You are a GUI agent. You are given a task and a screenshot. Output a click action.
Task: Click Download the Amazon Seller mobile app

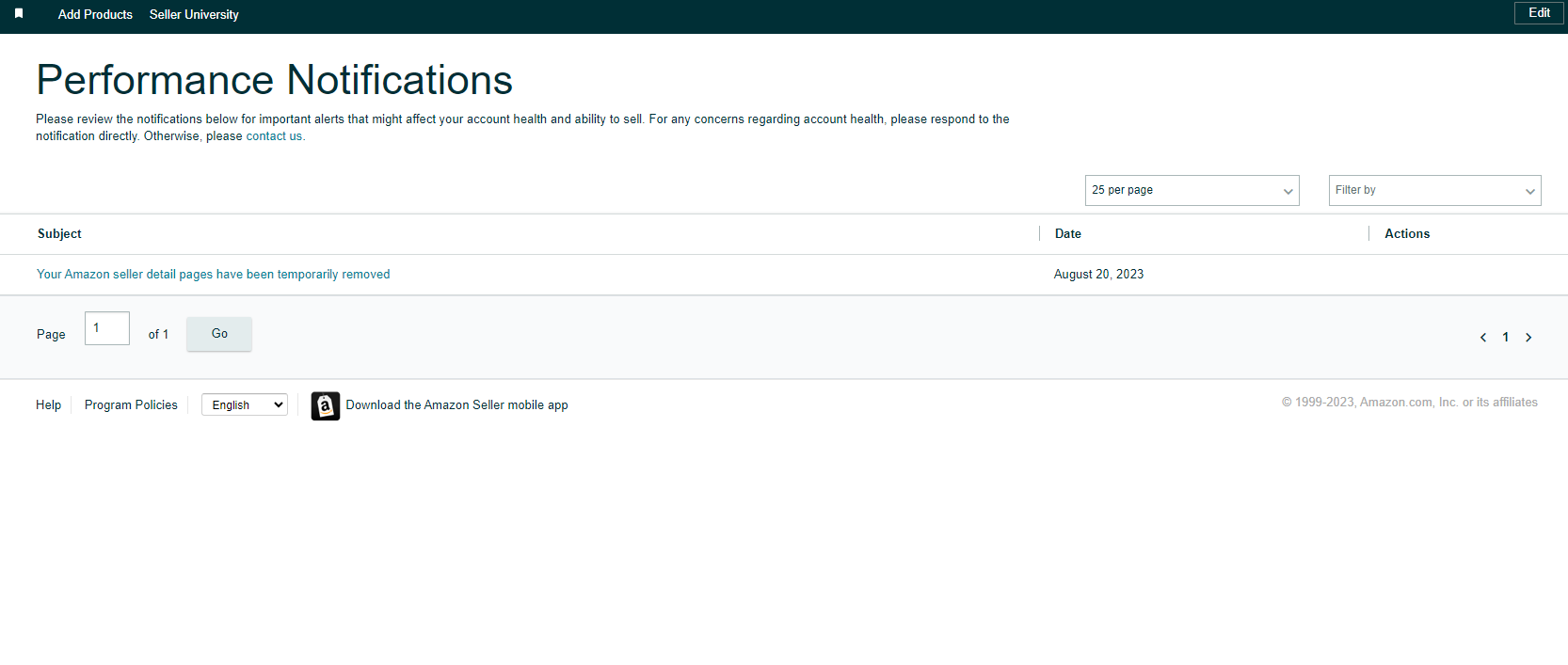(456, 405)
